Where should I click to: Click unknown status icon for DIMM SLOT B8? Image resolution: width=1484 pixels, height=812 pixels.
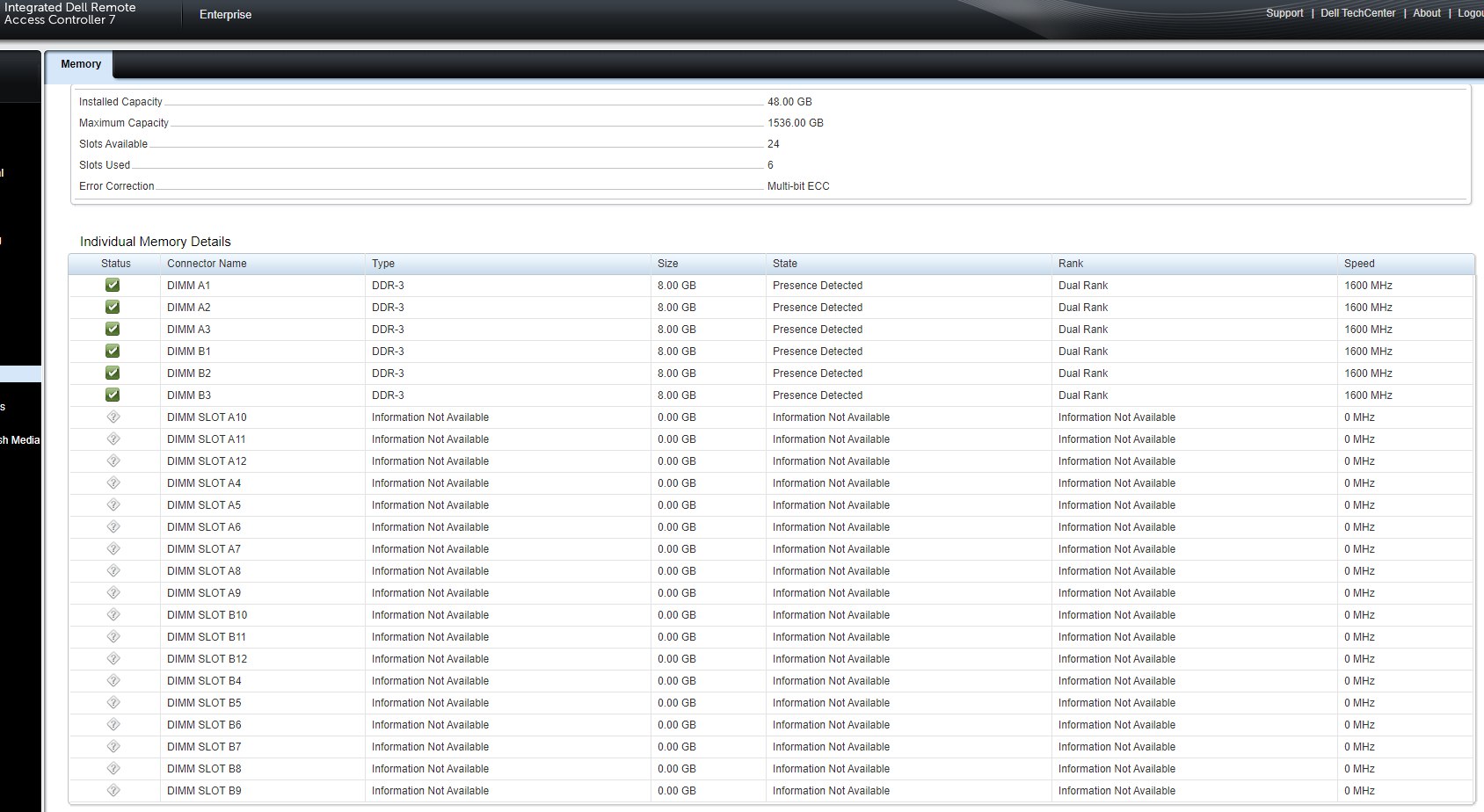click(x=113, y=768)
